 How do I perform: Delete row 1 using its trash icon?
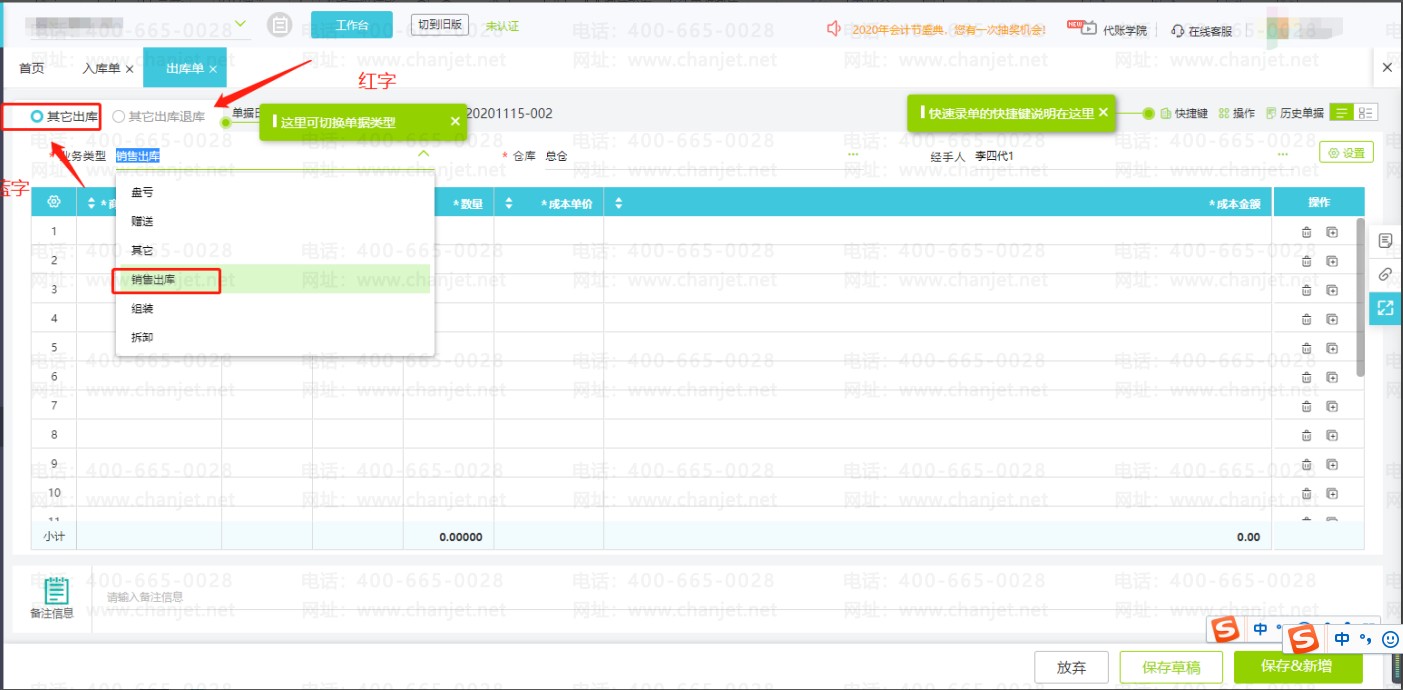click(1306, 232)
